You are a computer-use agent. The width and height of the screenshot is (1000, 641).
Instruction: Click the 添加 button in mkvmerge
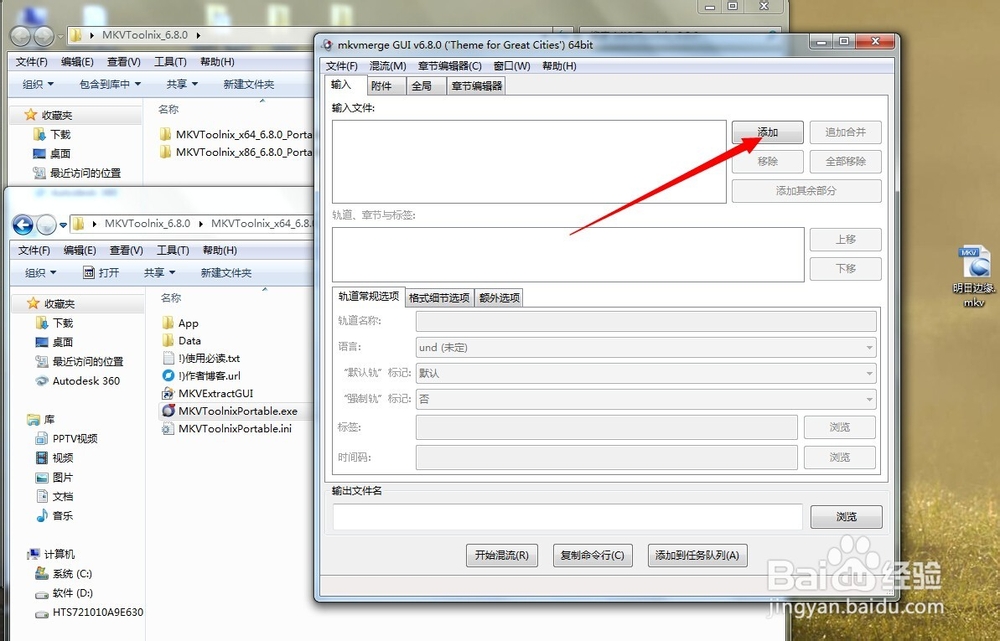pos(767,132)
